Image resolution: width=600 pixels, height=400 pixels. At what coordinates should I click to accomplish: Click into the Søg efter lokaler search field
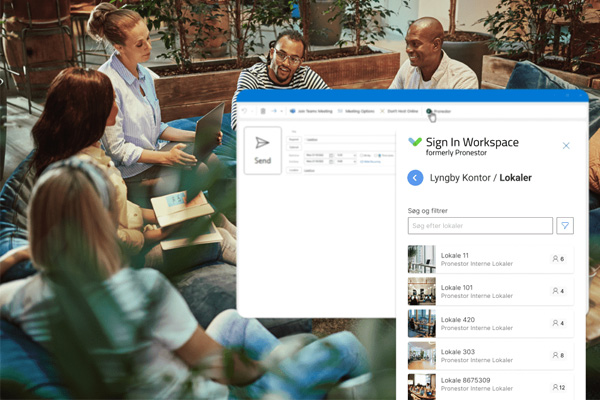[480, 225]
